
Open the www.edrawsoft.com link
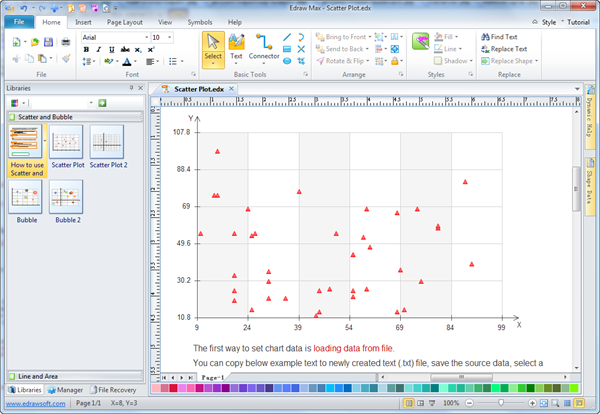pos(33,403)
